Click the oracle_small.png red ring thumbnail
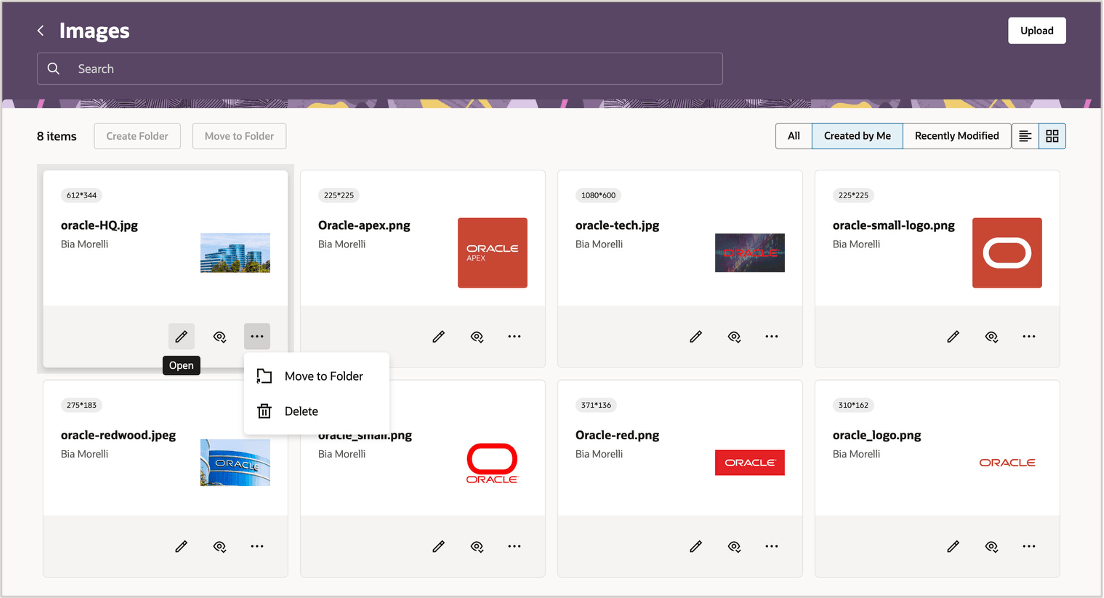The image size is (1104, 598). point(492,463)
